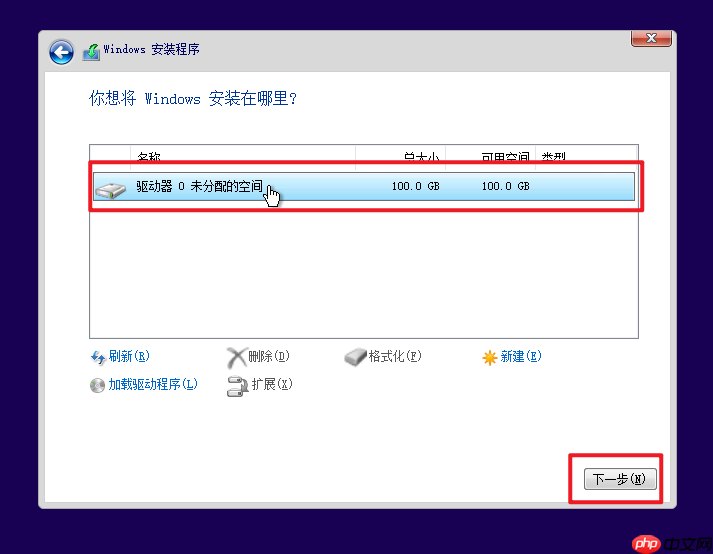This screenshot has width=713, height=554.
Task: Click the Windows Setup icon in title bar
Action: (x=91, y=52)
